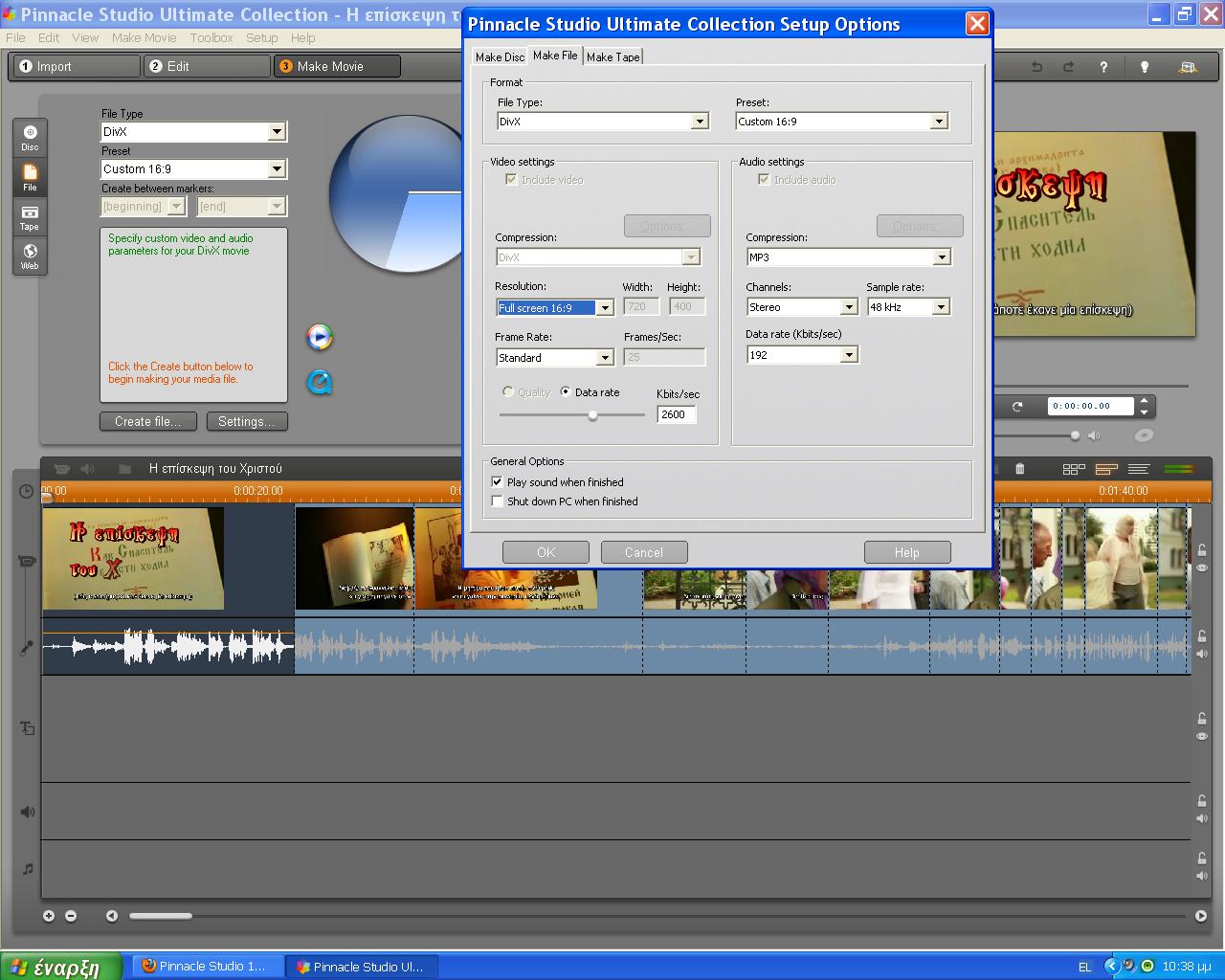The image size is (1225, 980).
Task: Open dialog Preset Custom 16:9 dropdown
Action: [x=842, y=122]
